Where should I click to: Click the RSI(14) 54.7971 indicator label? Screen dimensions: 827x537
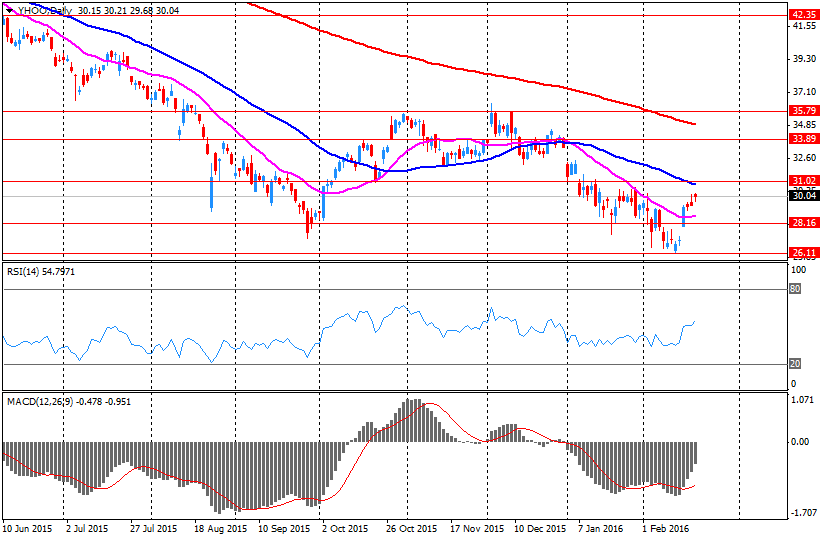[41, 272]
